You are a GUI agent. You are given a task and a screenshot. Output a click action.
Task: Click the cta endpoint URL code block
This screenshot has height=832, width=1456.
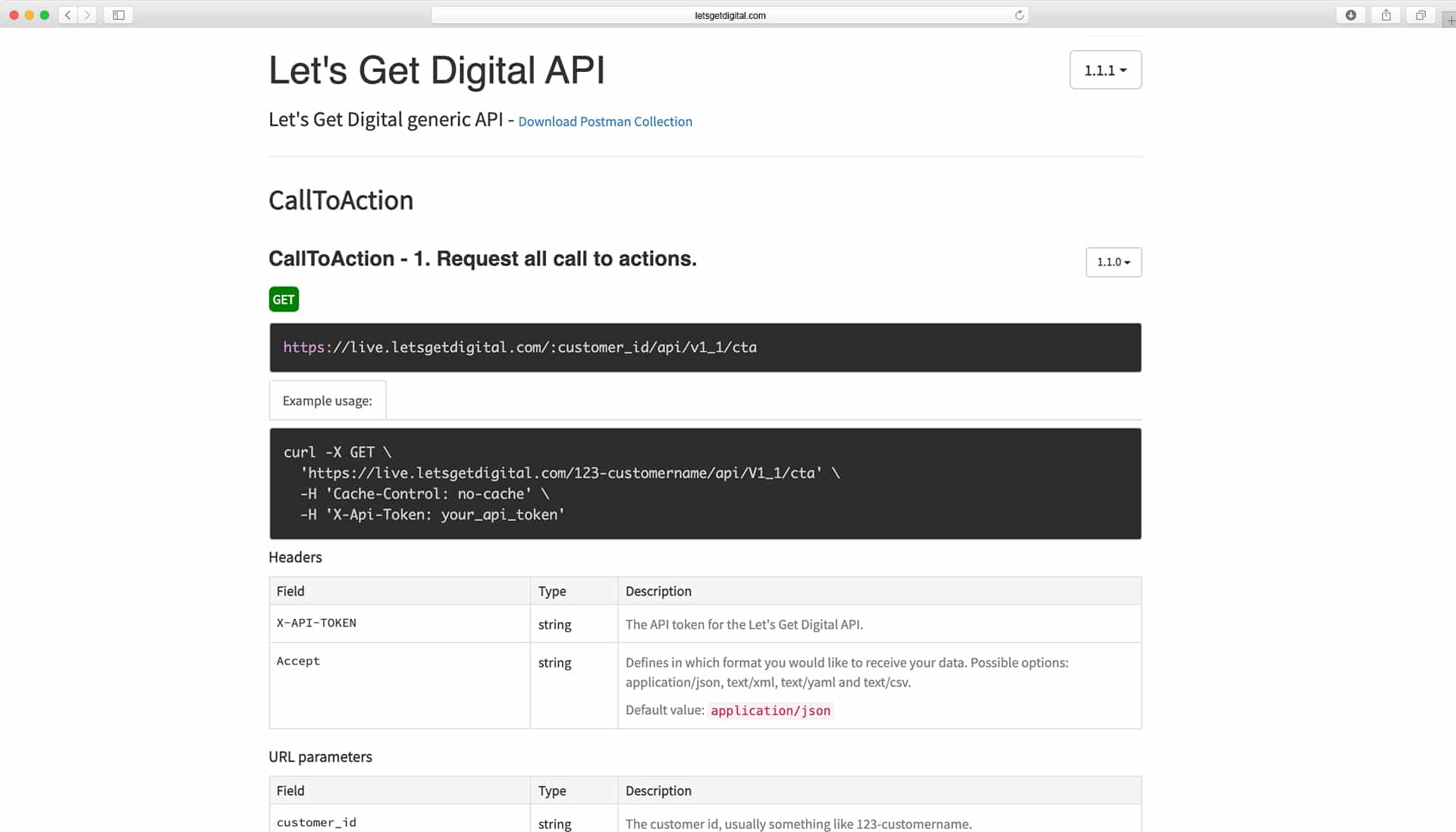(x=705, y=347)
